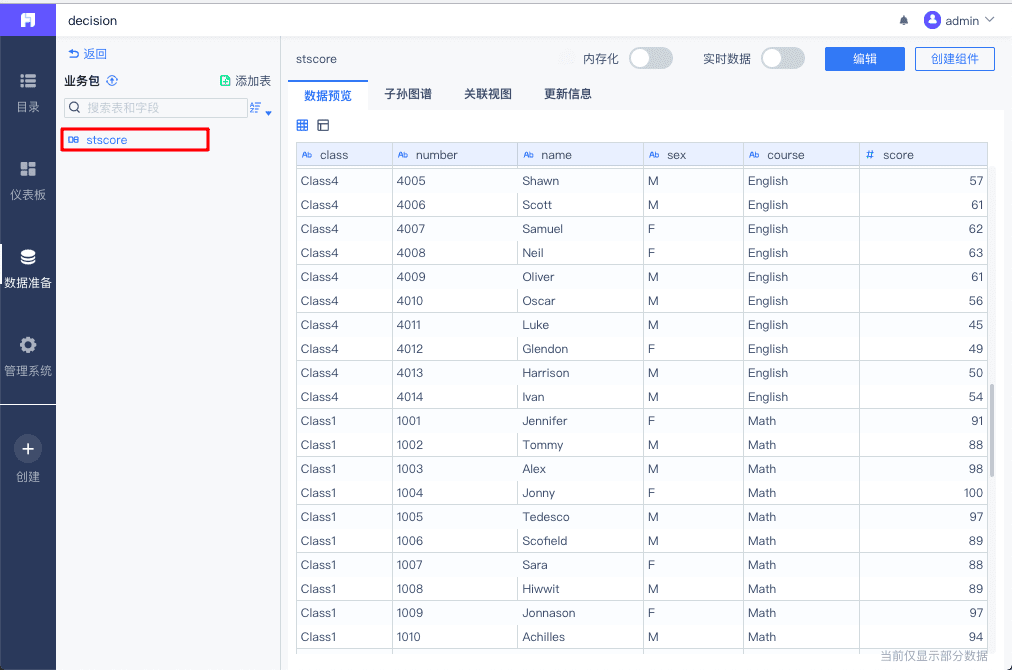Click the text type icon on sex column
This screenshot has width=1012, height=670.
pos(654,155)
